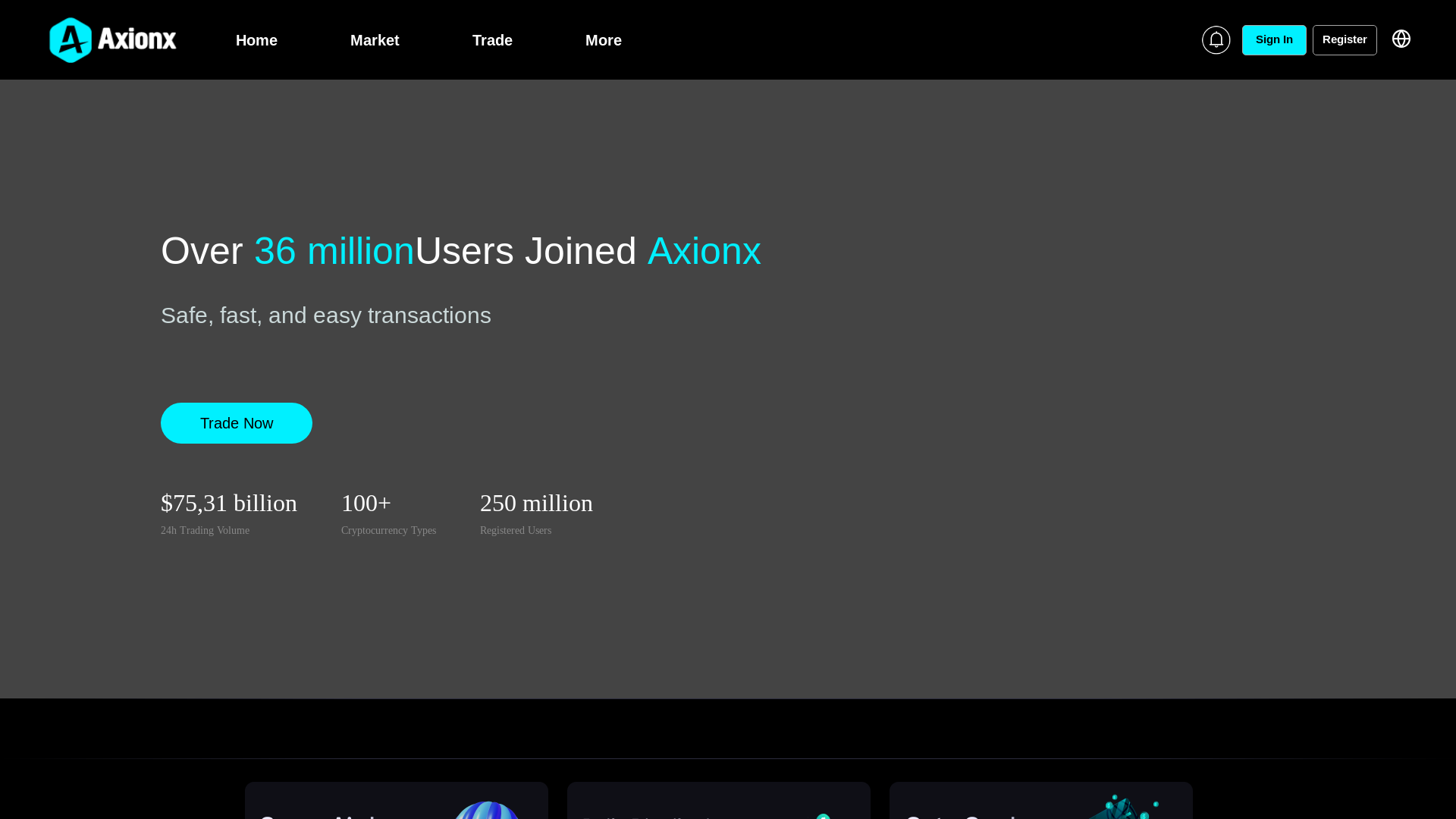Click the 250 million registered users stat

(x=536, y=504)
